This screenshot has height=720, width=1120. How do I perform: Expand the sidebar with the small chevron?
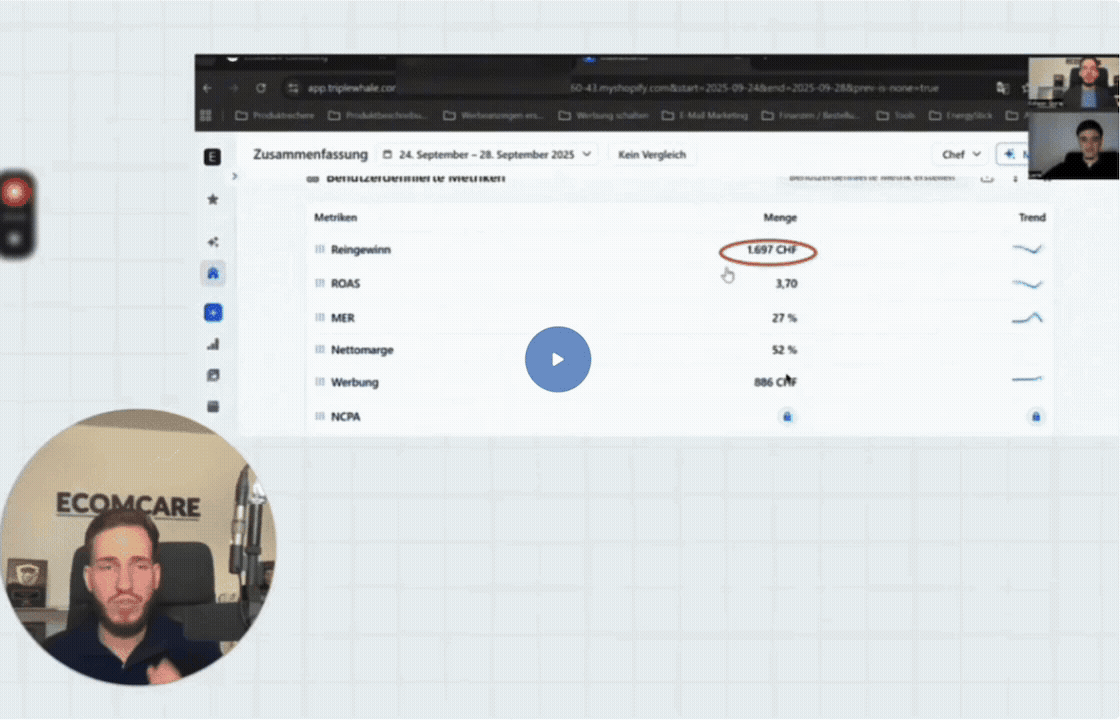pos(235,177)
